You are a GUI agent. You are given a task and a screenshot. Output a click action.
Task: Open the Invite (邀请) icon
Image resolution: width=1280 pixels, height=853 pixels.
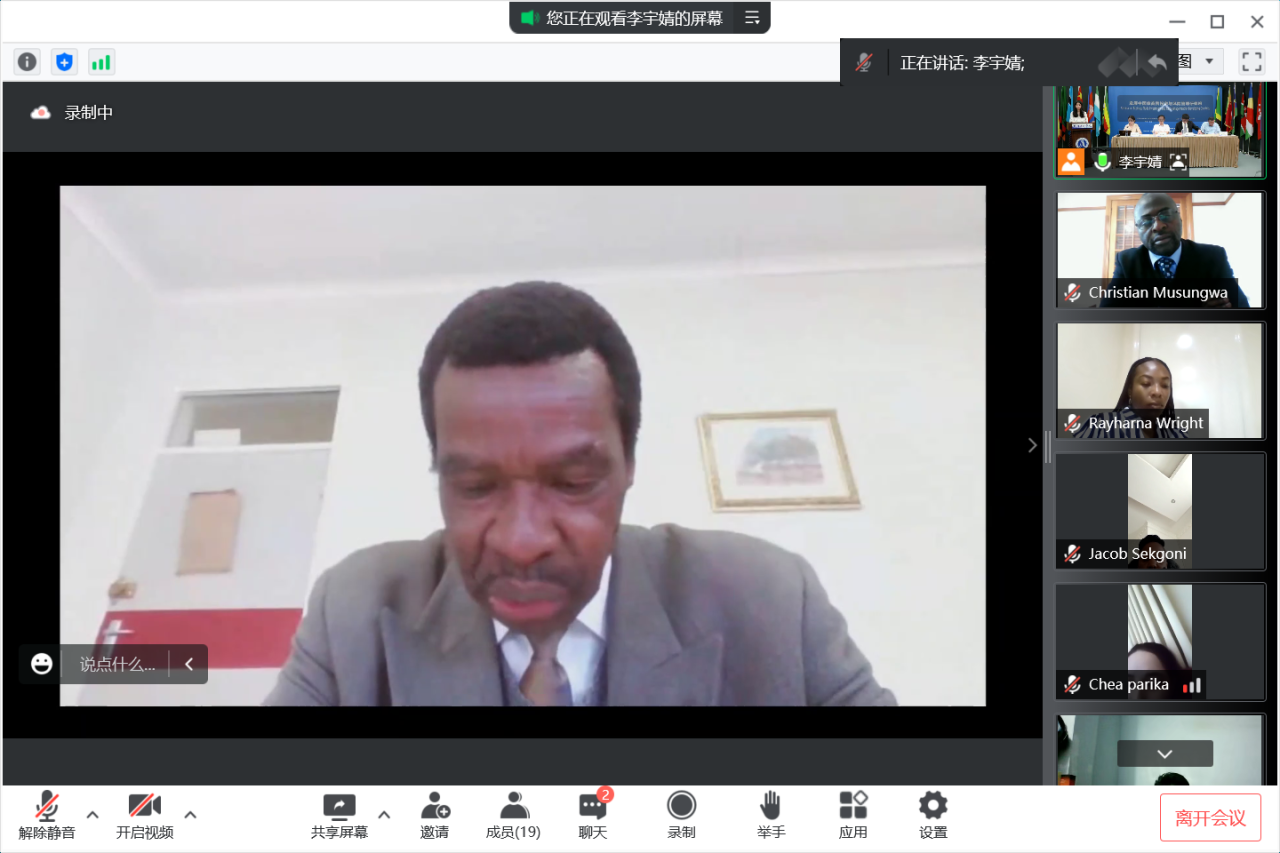(x=435, y=815)
